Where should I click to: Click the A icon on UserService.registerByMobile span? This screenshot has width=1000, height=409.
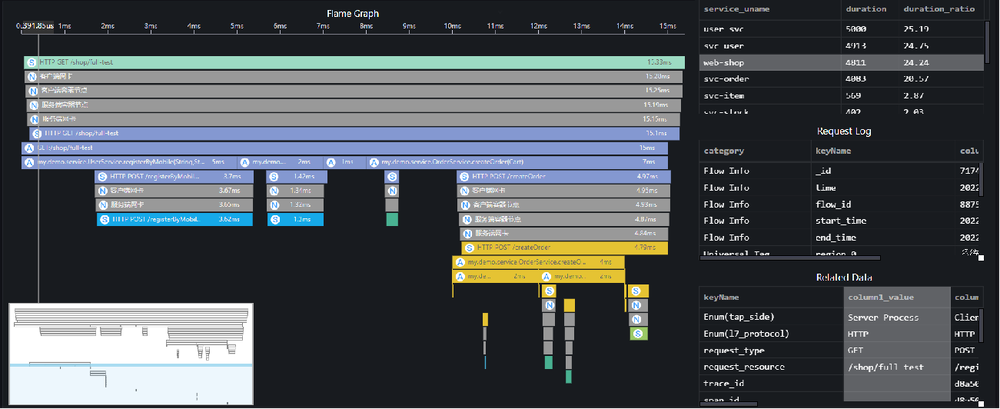point(29,162)
